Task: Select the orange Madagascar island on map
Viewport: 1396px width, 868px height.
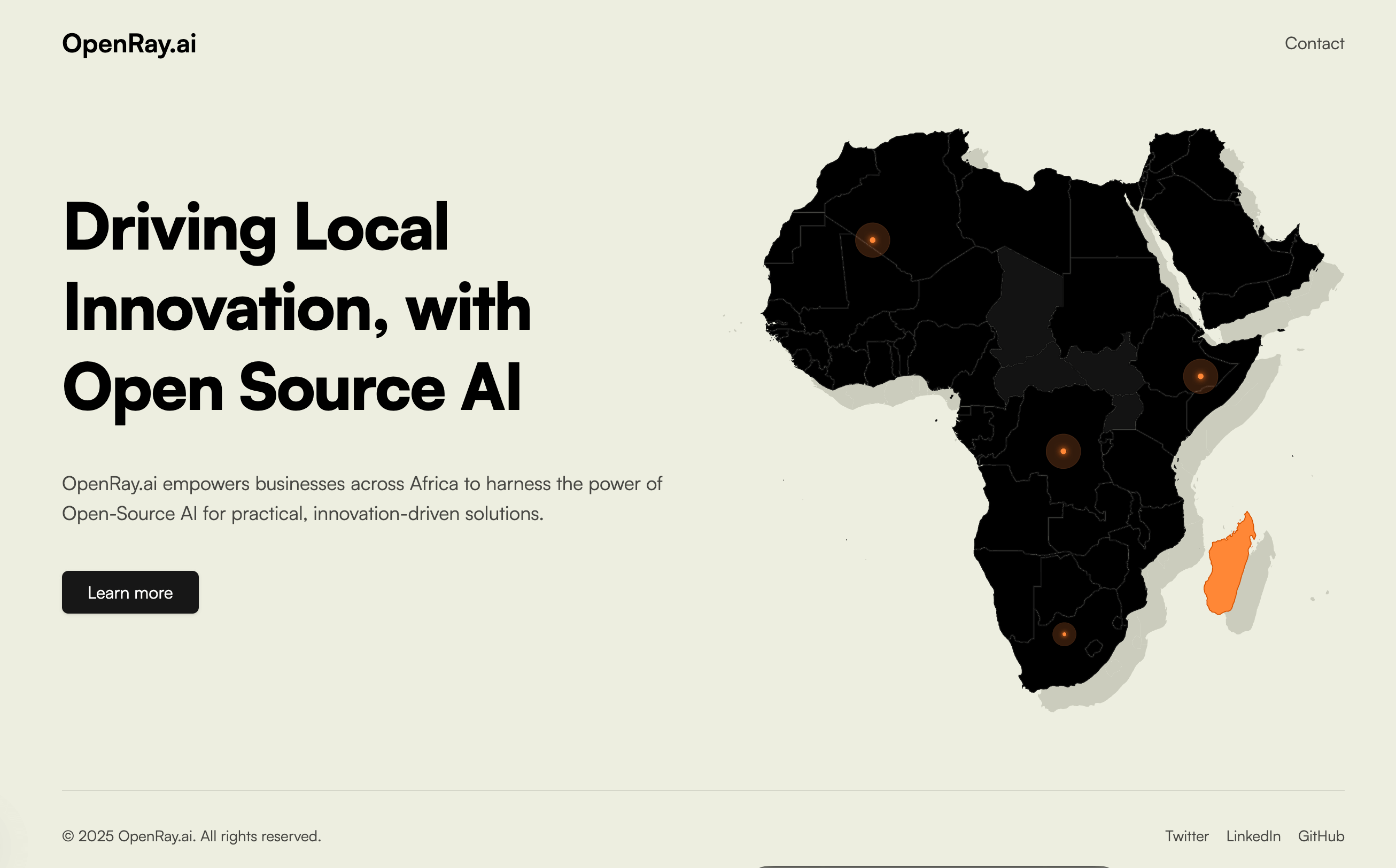Action: coord(1228,567)
